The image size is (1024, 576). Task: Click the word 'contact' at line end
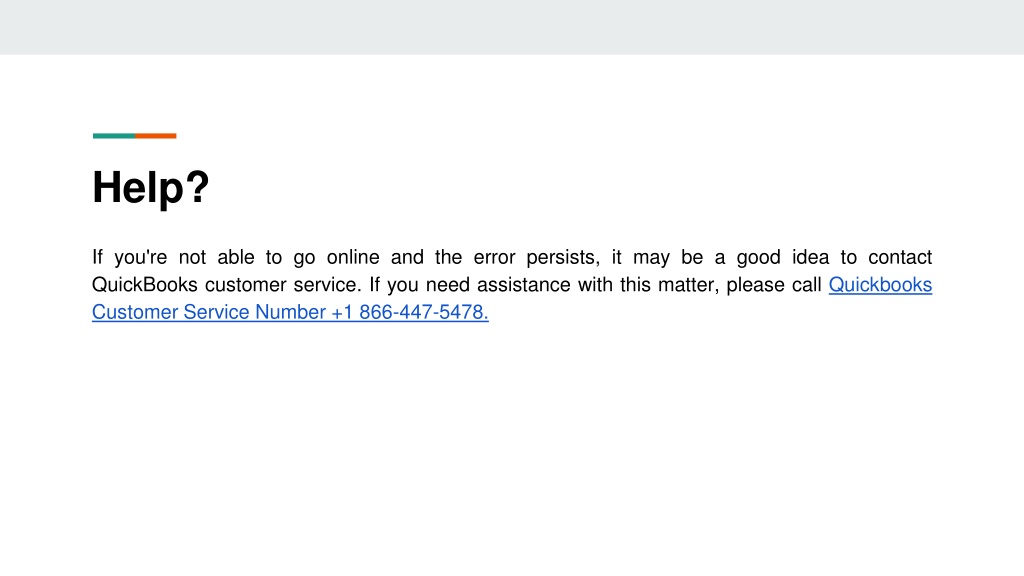pos(900,257)
